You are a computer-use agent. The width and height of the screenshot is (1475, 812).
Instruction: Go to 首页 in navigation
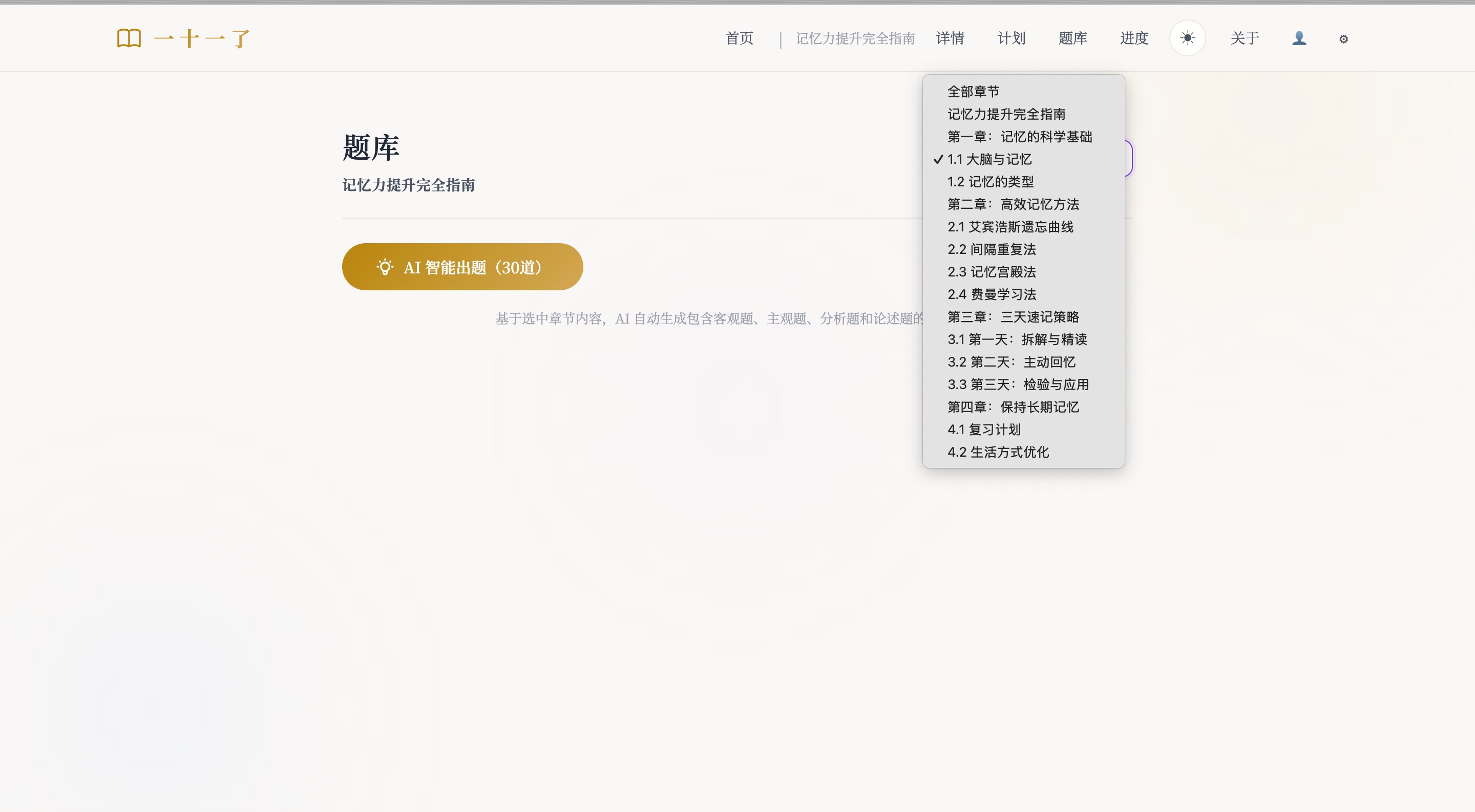(x=739, y=38)
